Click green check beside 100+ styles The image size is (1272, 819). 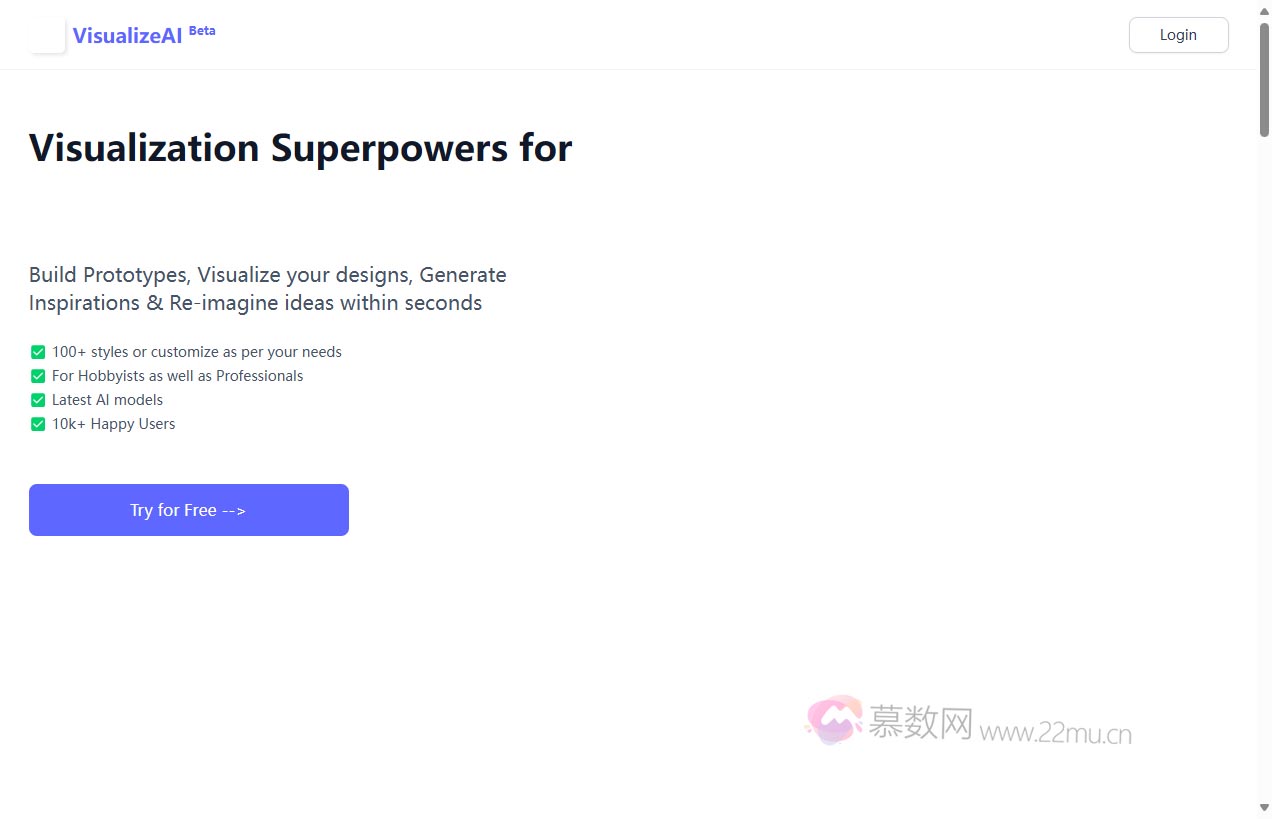point(38,352)
